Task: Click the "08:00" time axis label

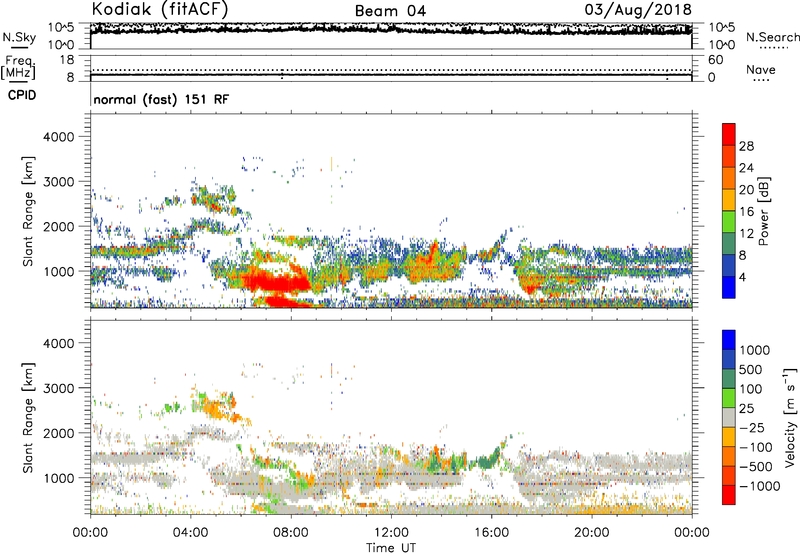Action: (291, 533)
